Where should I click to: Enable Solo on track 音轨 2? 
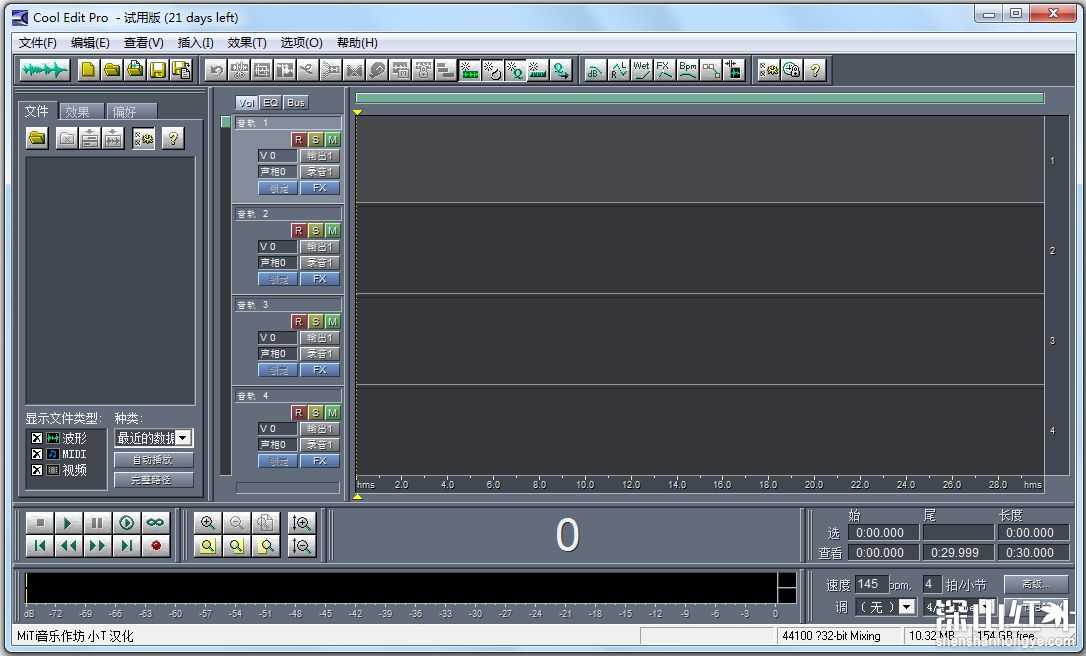pyautogui.click(x=317, y=229)
